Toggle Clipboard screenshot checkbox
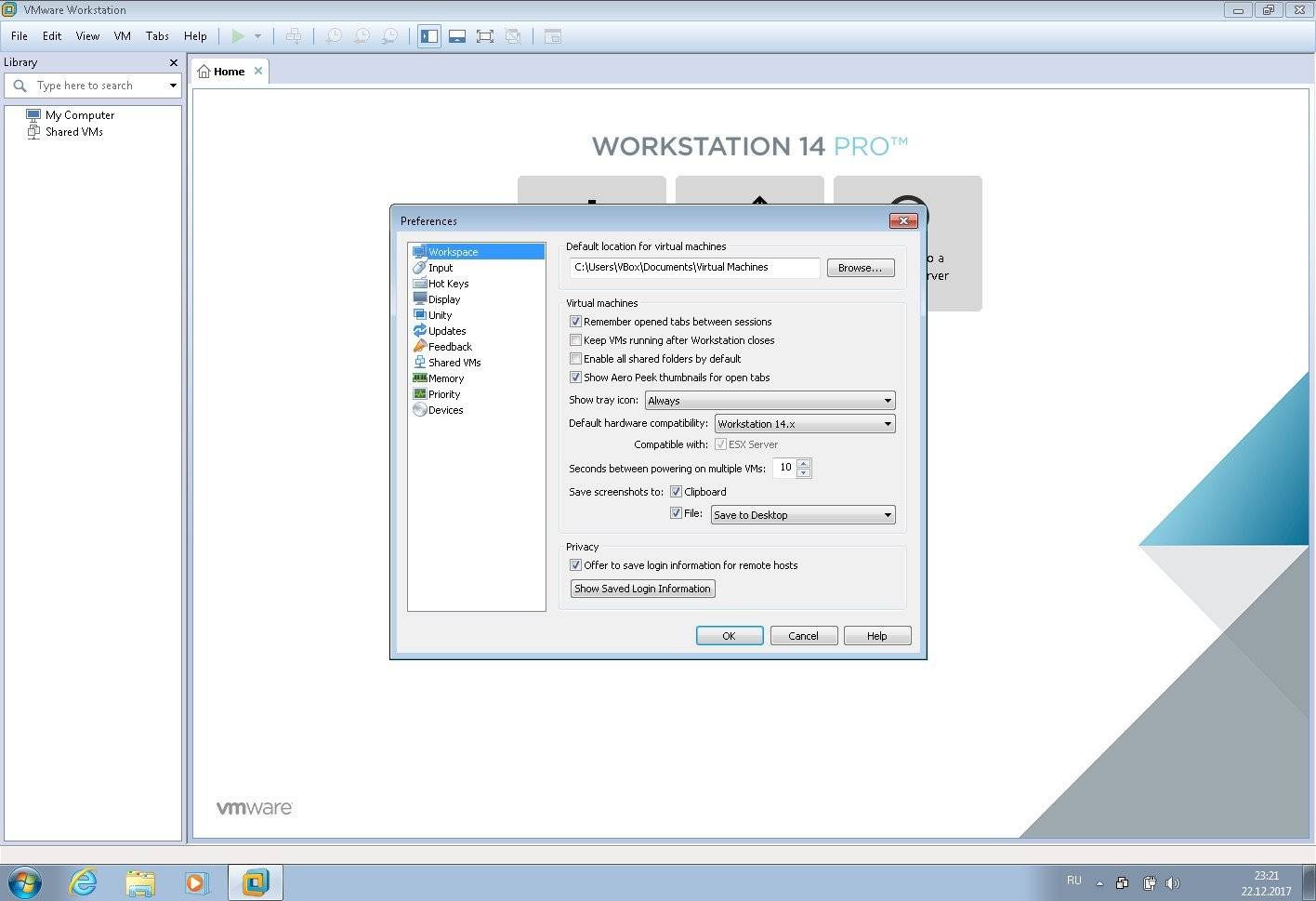 pyautogui.click(x=676, y=492)
